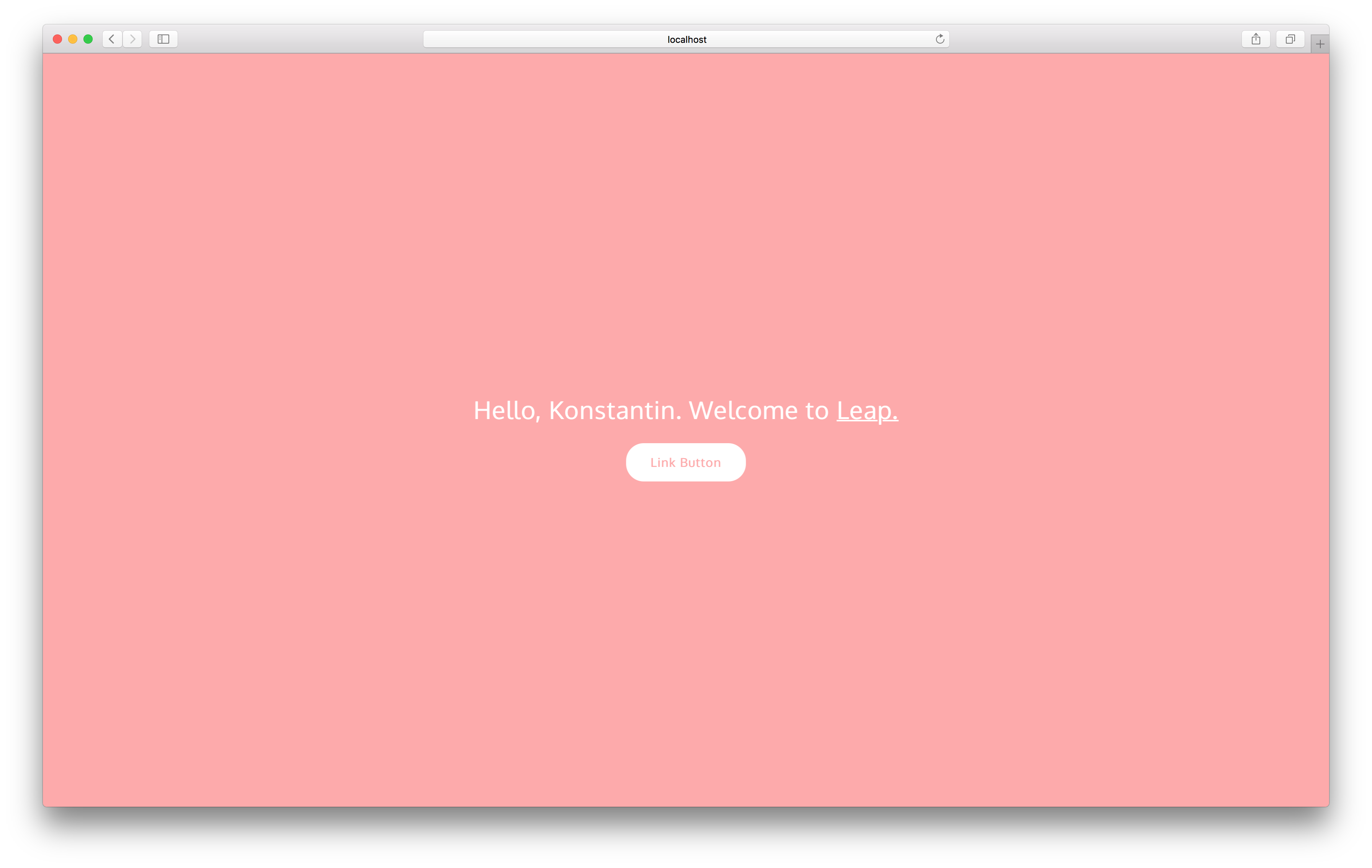Follow the underlined Leap link

pos(867,411)
